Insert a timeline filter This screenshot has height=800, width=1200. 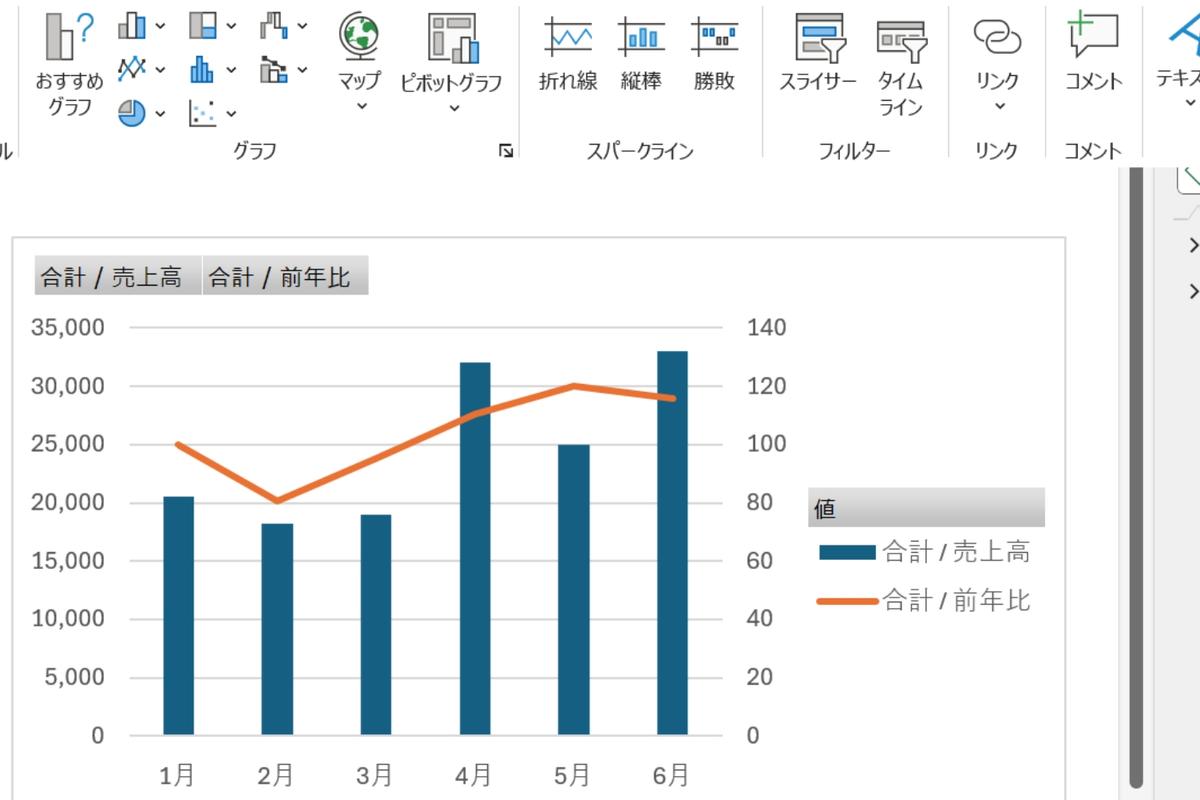(901, 55)
